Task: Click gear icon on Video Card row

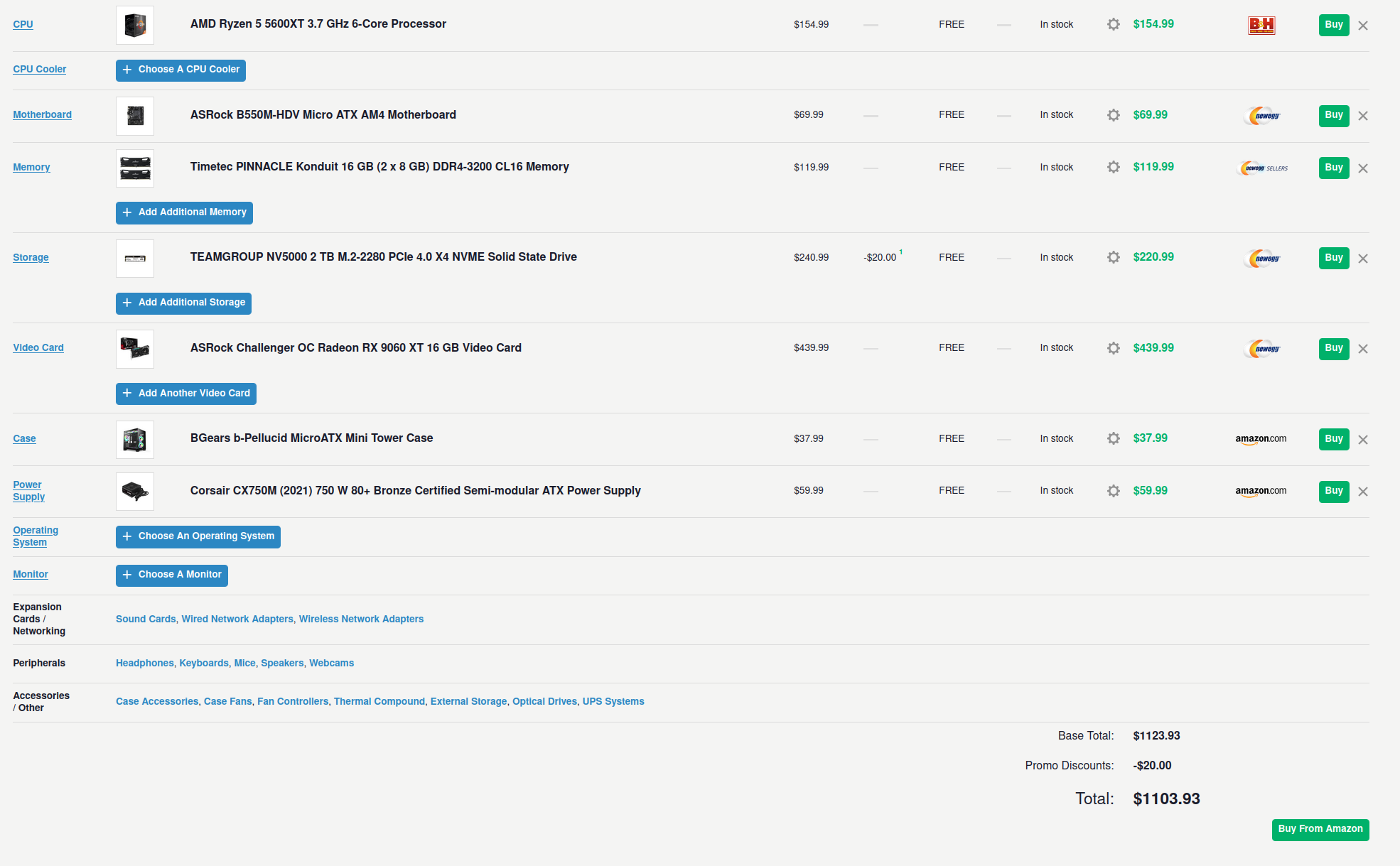Action: [1113, 348]
